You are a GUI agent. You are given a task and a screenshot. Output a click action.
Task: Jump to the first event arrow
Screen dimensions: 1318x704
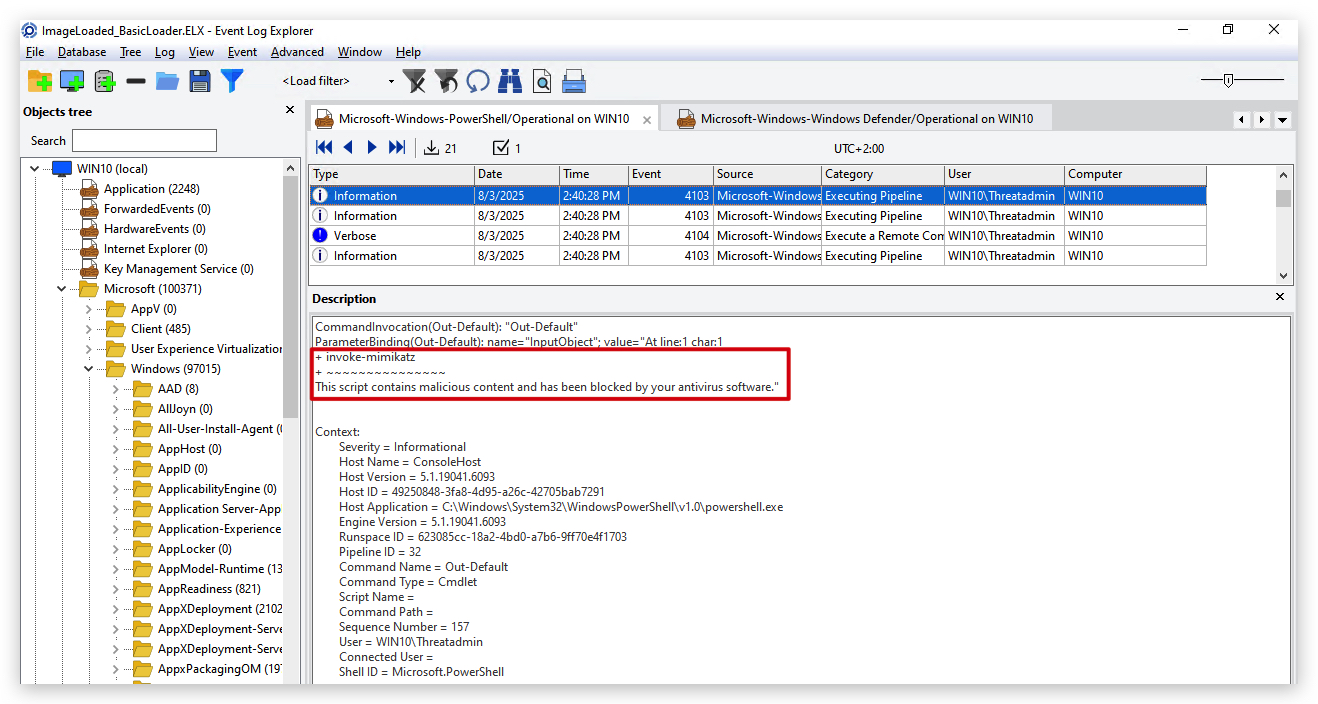pos(325,148)
